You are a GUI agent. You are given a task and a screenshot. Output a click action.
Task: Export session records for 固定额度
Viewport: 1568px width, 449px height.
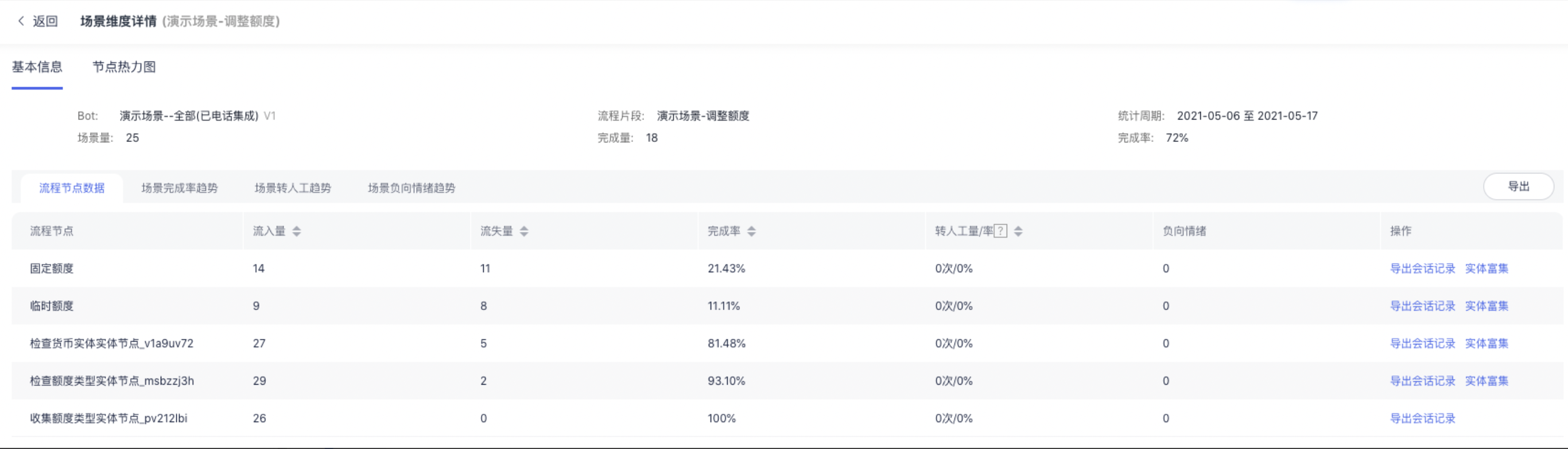pos(1423,269)
